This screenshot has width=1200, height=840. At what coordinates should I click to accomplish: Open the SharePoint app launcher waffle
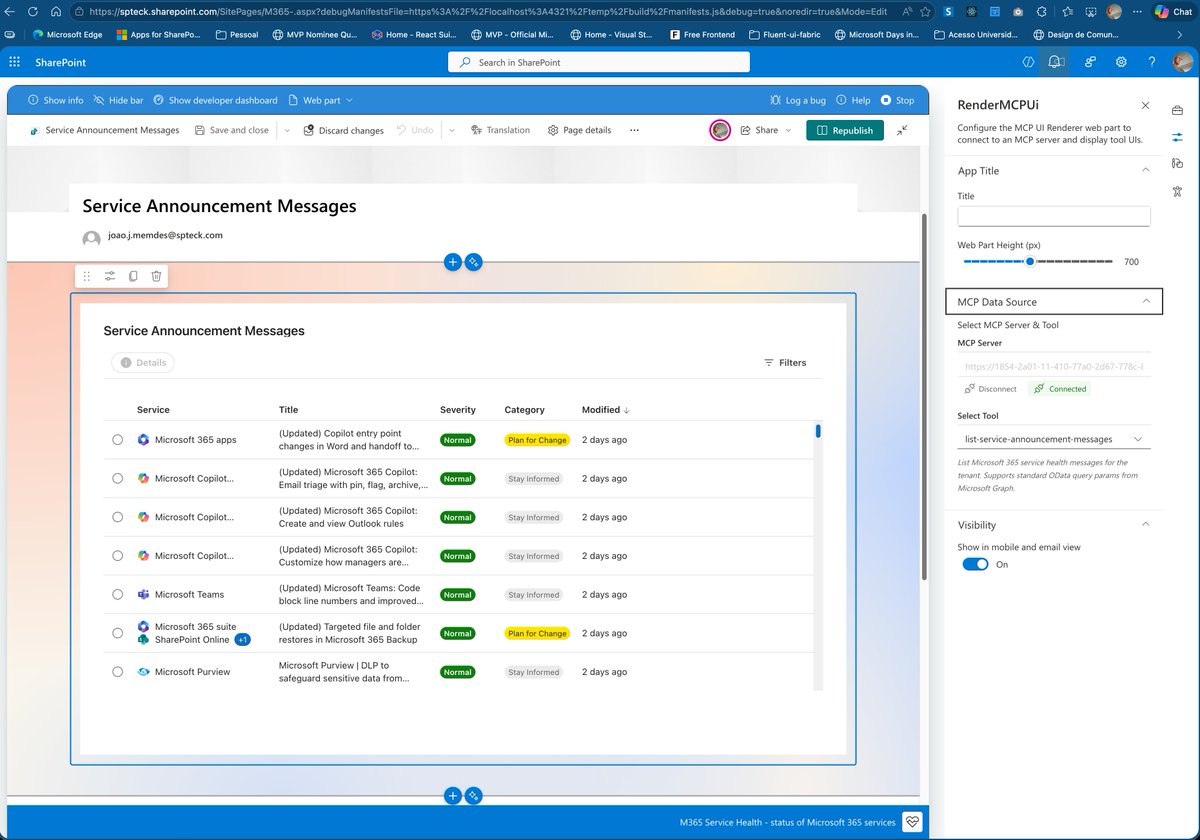point(14,62)
